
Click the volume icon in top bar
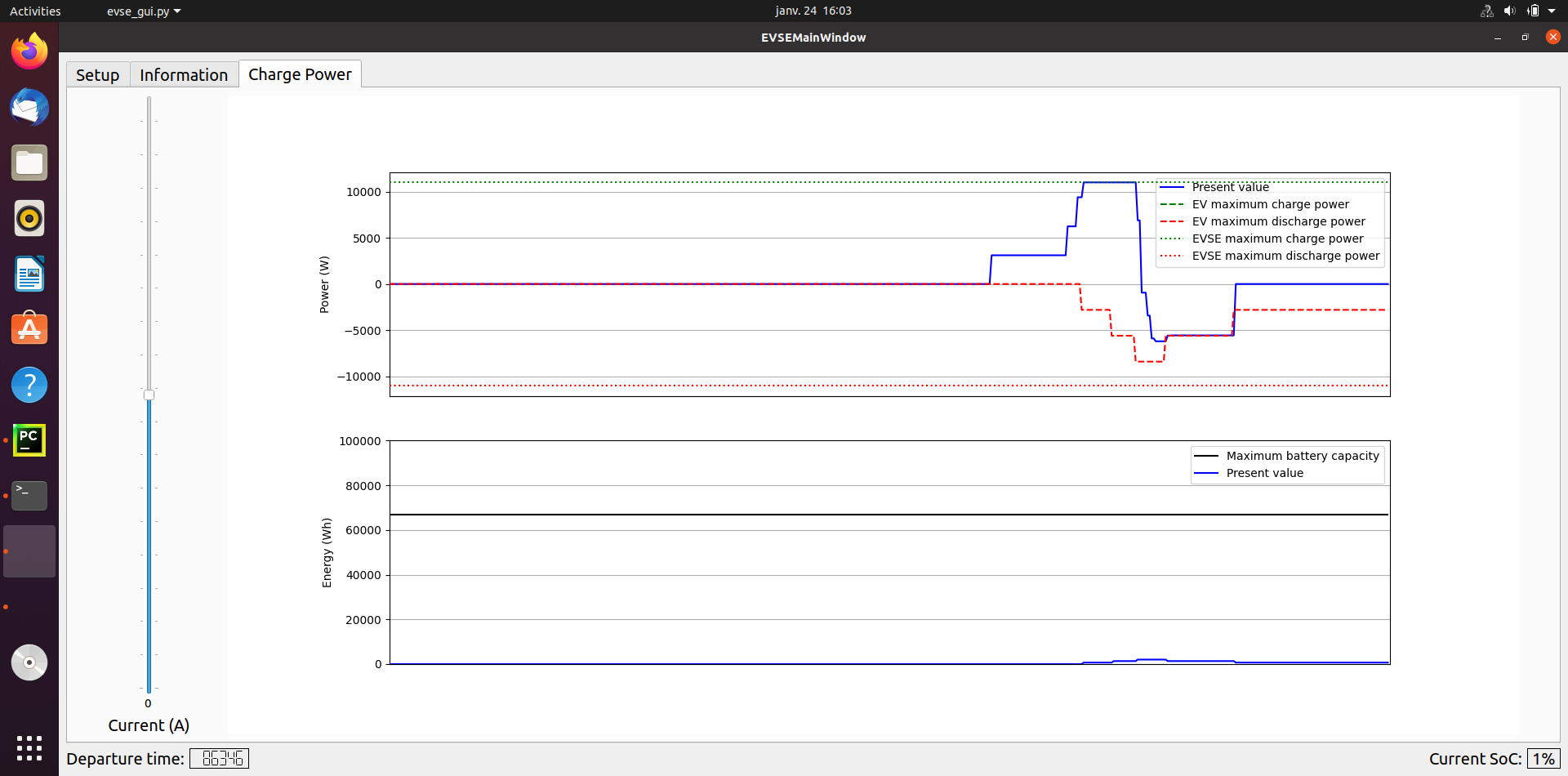point(1509,11)
